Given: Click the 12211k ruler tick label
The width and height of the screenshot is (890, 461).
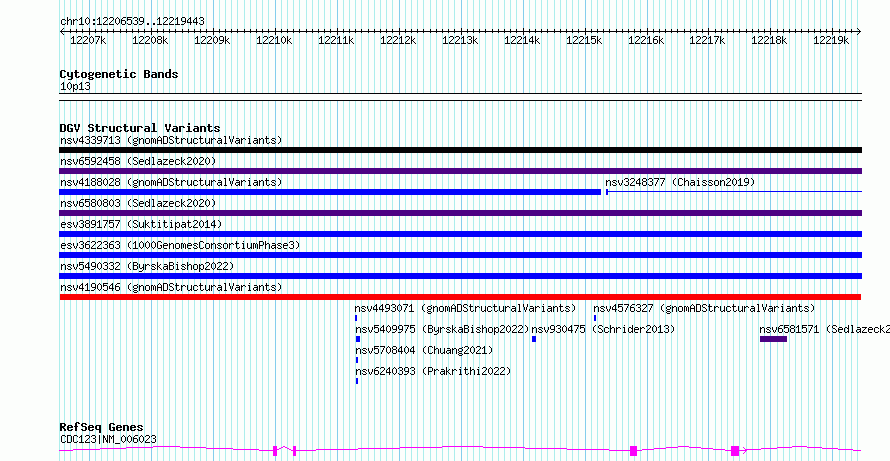Looking at the screenshot, I should pos(335,40).
